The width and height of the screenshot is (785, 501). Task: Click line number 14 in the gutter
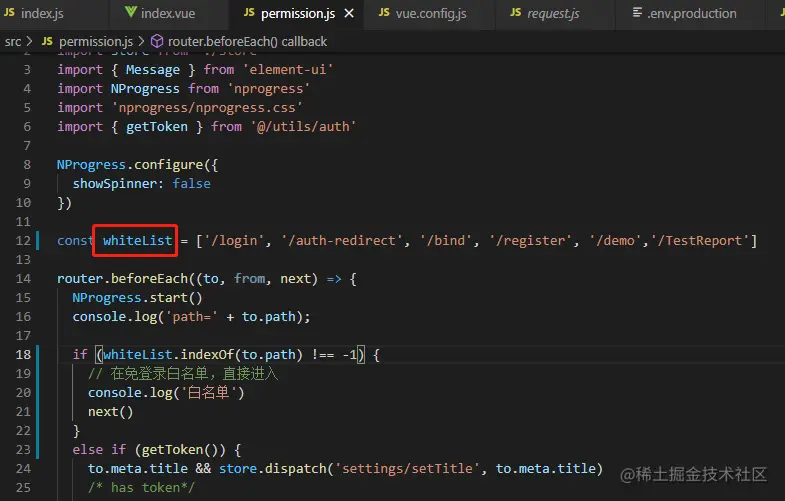click(23, 279)
